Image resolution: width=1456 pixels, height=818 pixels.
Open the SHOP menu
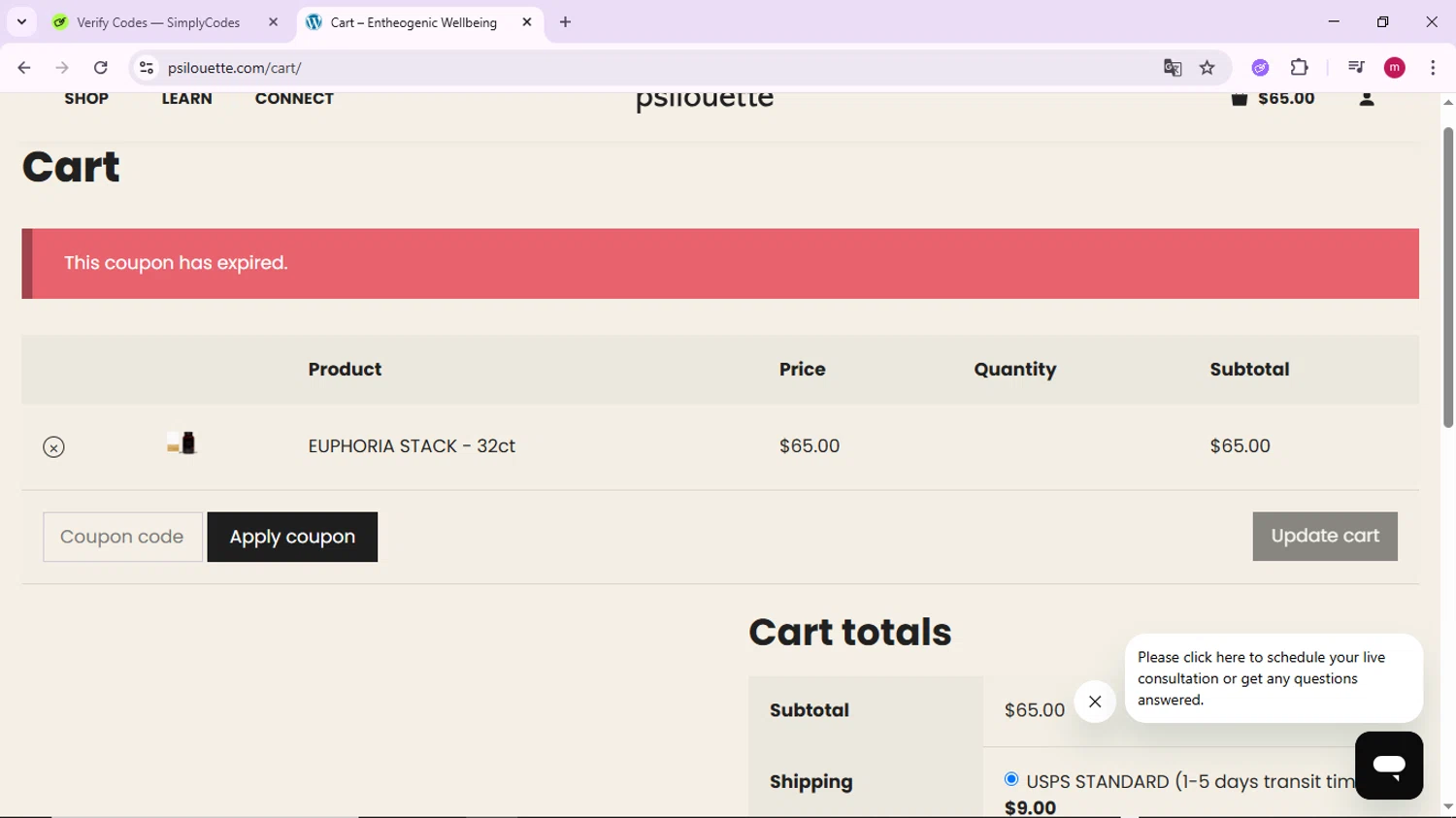[x=86, y=99]
